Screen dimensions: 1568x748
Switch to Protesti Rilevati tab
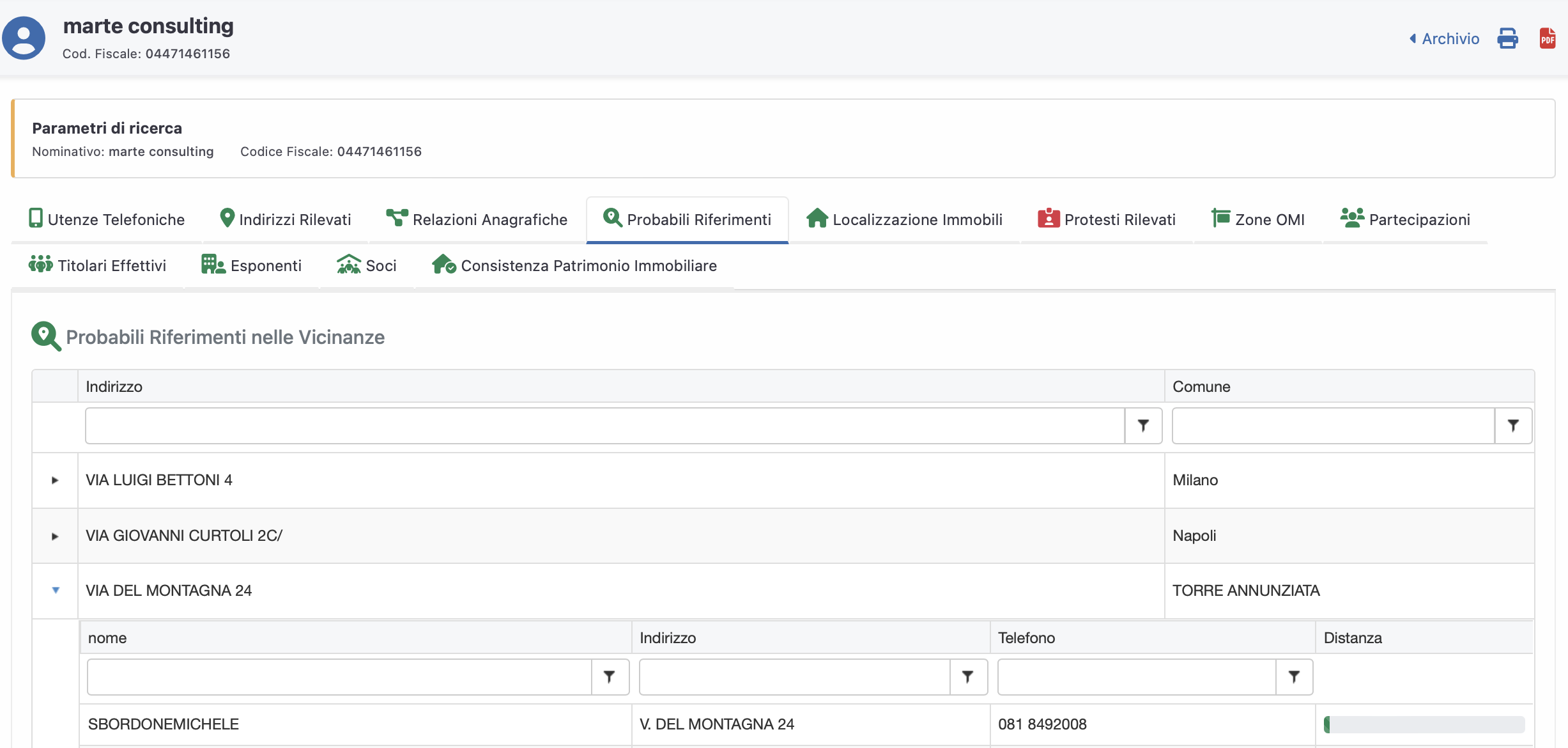tap(1107, 219)
